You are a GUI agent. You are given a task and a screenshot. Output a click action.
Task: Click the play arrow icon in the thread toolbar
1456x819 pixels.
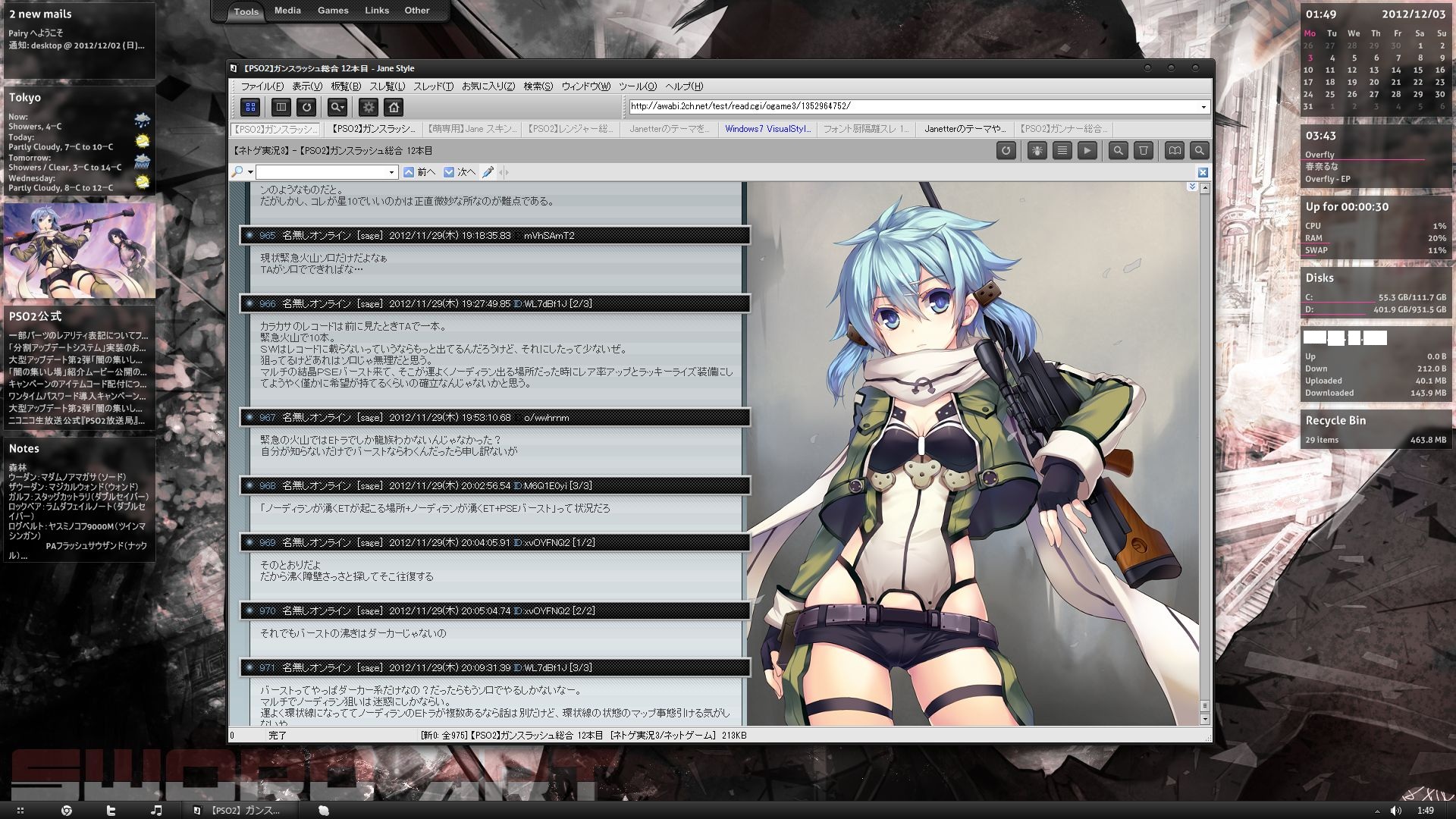pos(1087,151)
